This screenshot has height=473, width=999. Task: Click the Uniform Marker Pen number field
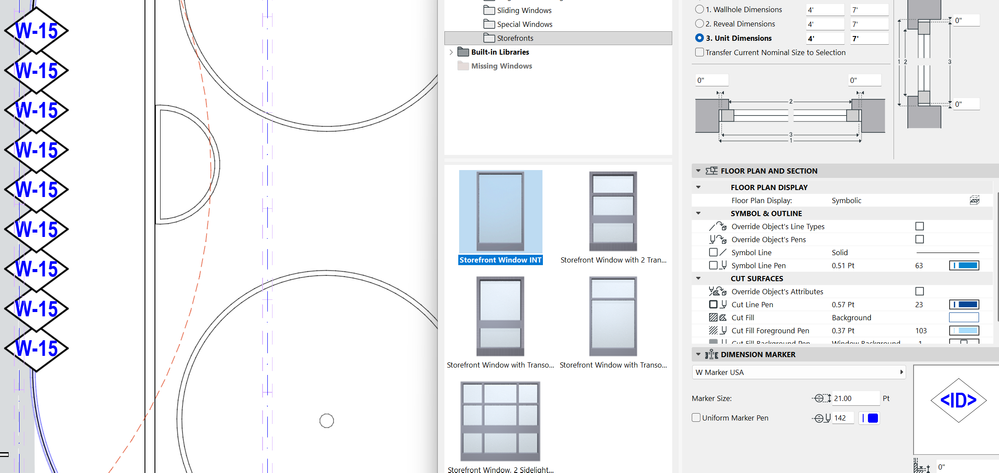pos(843,418)
